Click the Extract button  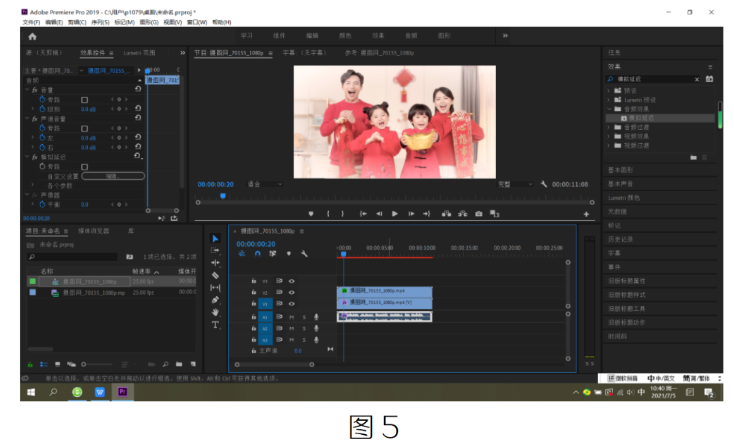(462, 214)
